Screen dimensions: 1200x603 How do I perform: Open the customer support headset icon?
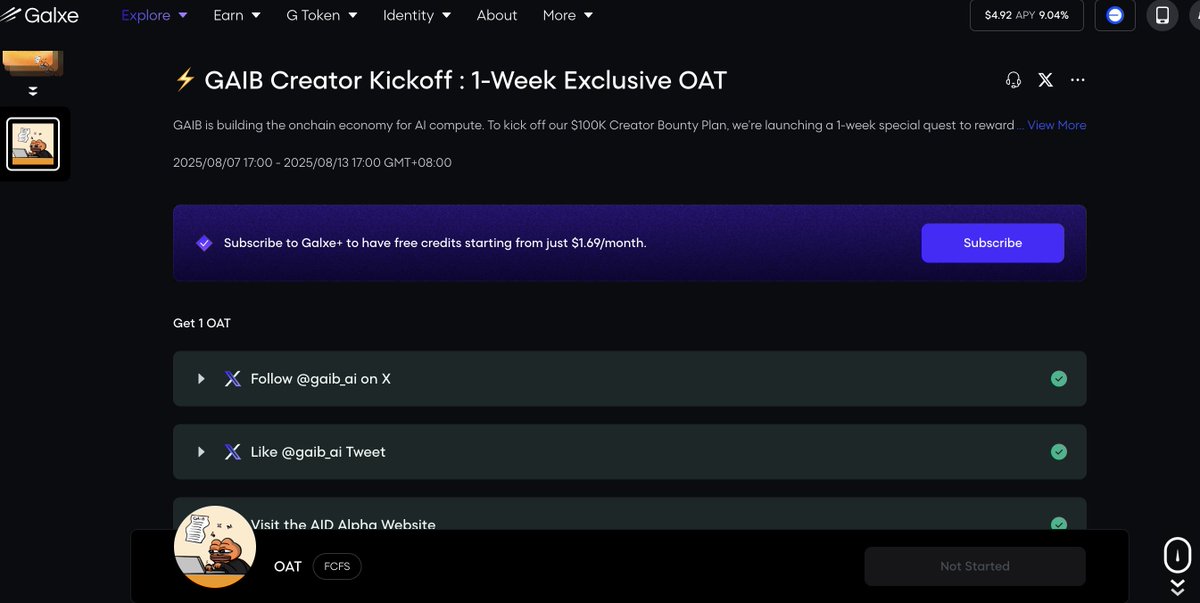(1013, 80)
